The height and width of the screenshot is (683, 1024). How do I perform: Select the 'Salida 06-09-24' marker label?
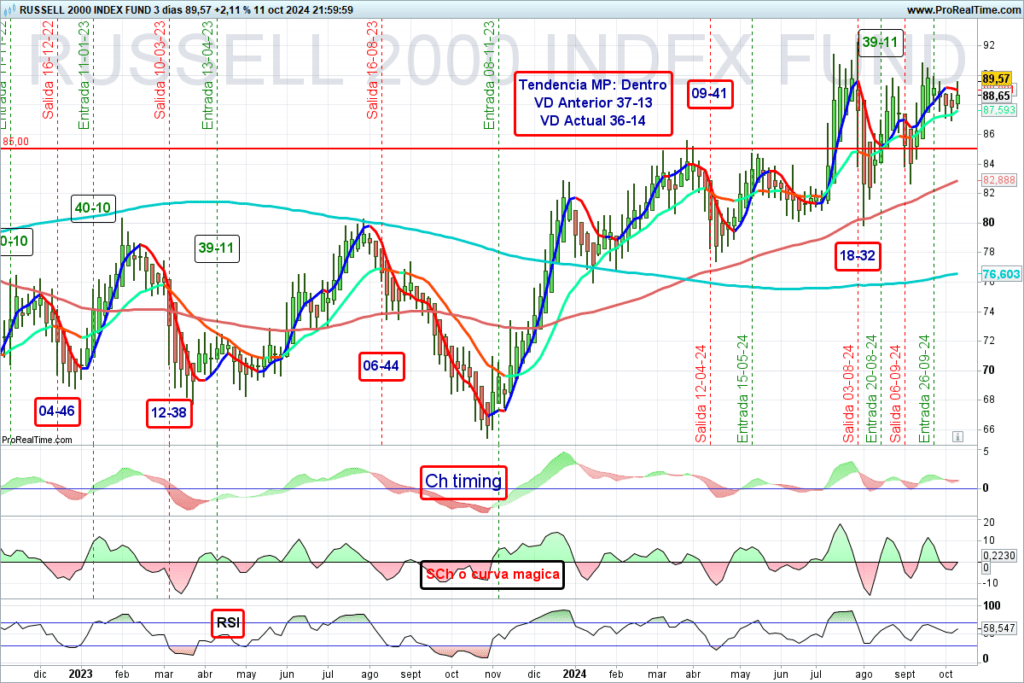pyautogui.click(x=896, y=394)
